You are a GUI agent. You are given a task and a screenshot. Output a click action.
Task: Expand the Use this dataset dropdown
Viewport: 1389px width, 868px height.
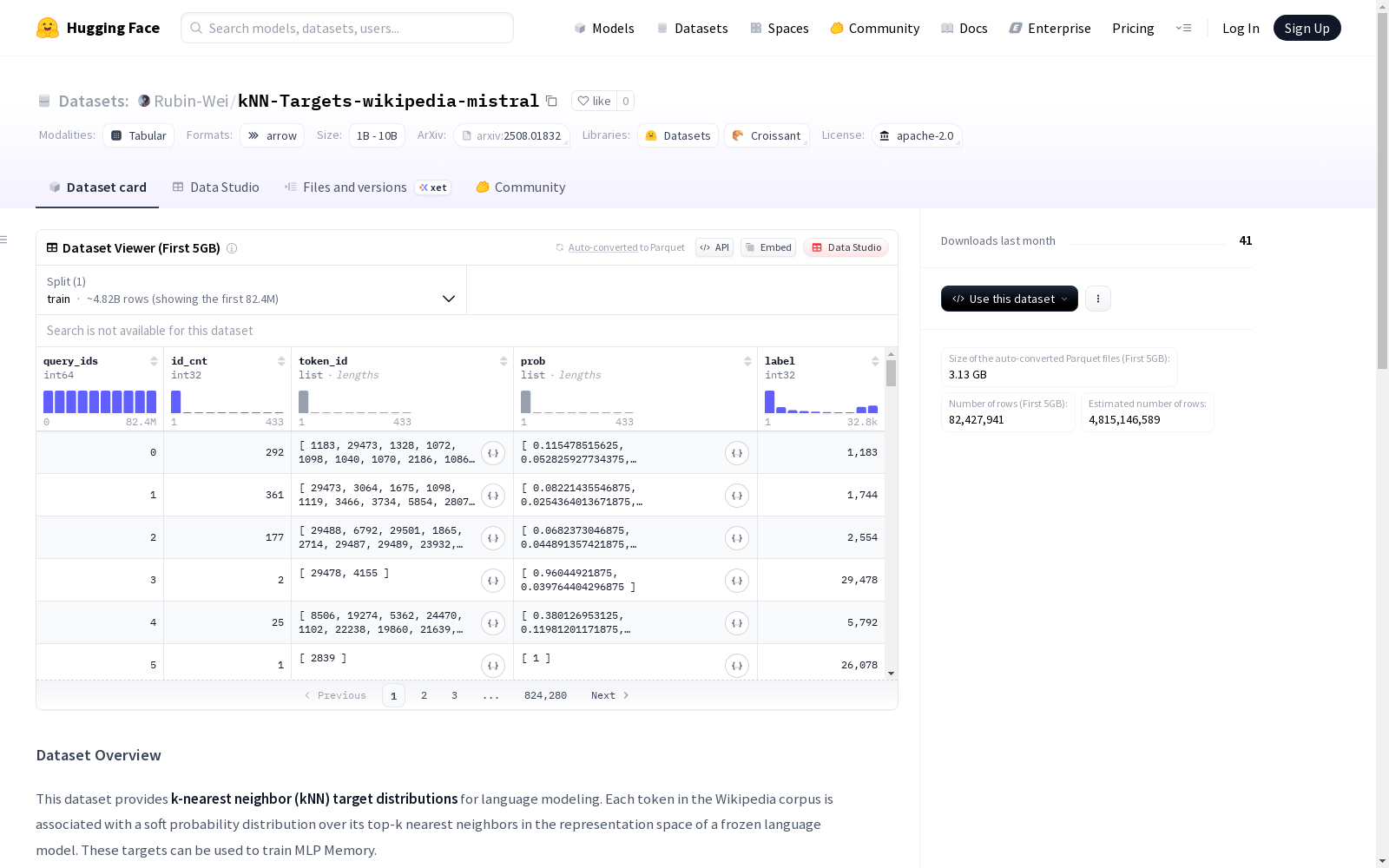coord(1010,299)
